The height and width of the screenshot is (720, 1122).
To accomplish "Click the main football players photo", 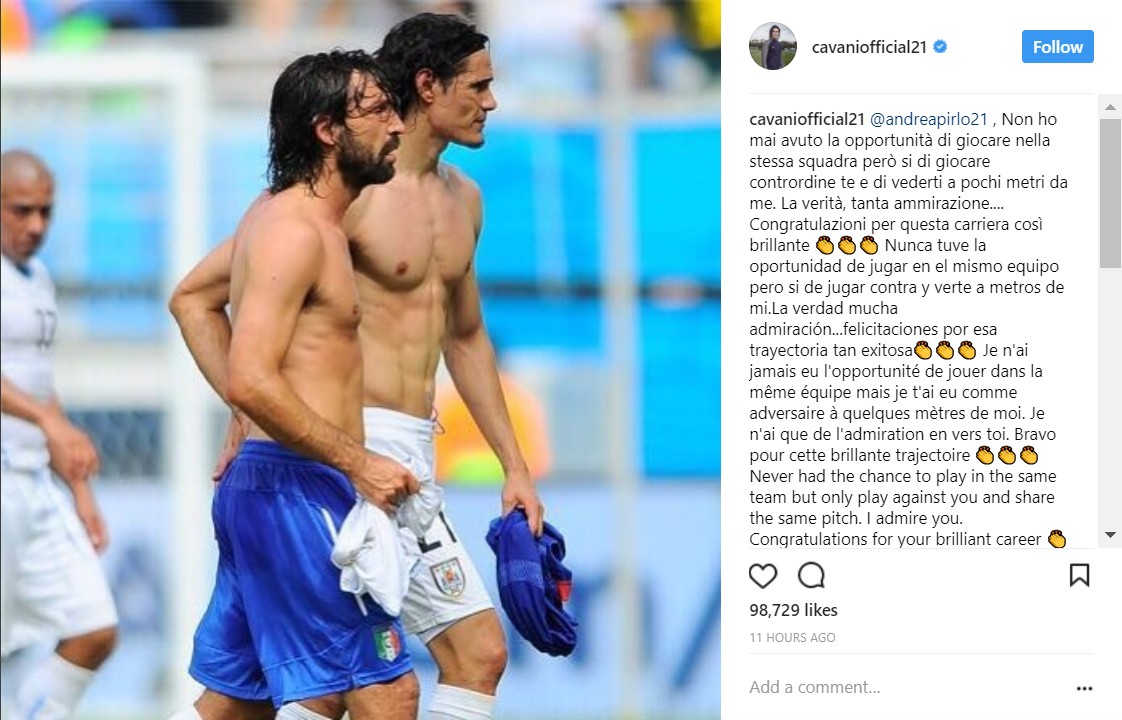I will pos(361,360).
